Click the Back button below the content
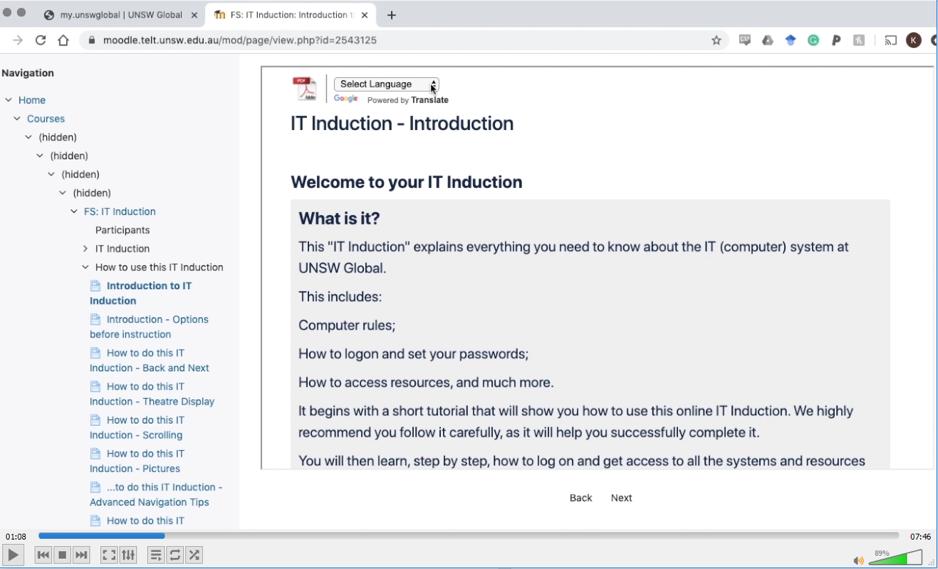Screen dimensions: 938x569 (x=580, y=498)
